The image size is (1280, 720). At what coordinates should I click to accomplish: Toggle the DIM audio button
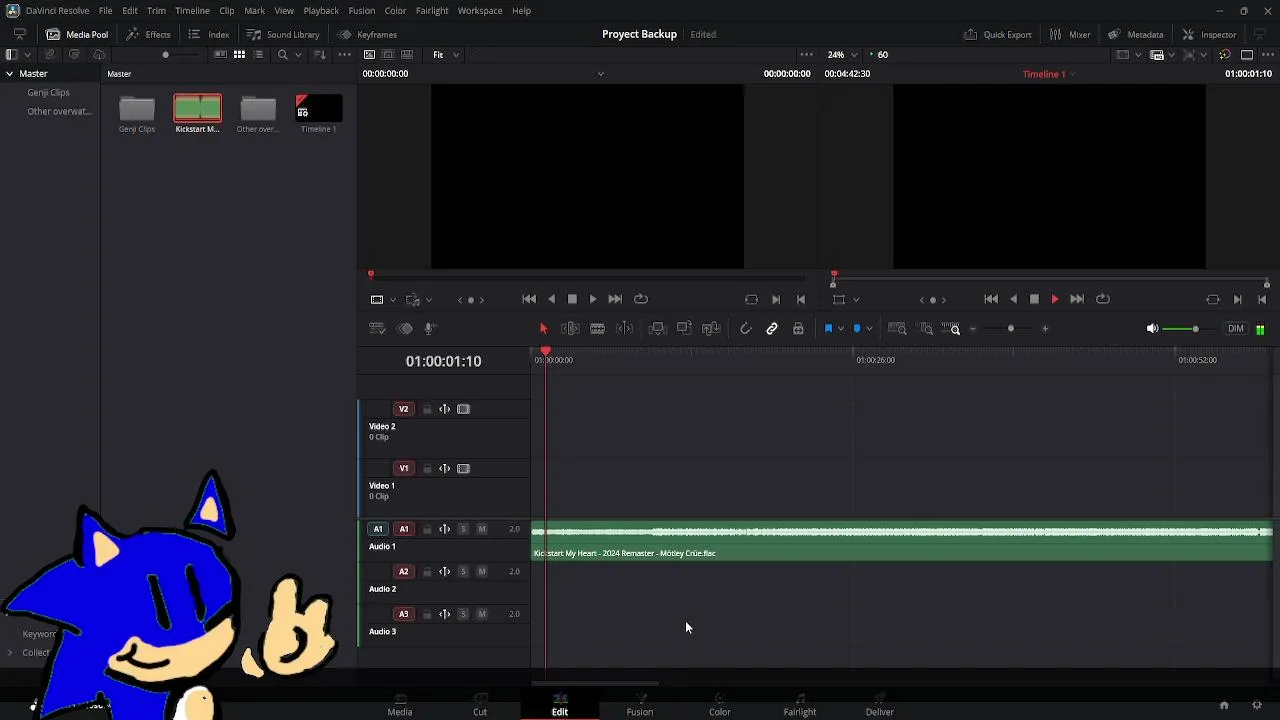click(1236, 329)
